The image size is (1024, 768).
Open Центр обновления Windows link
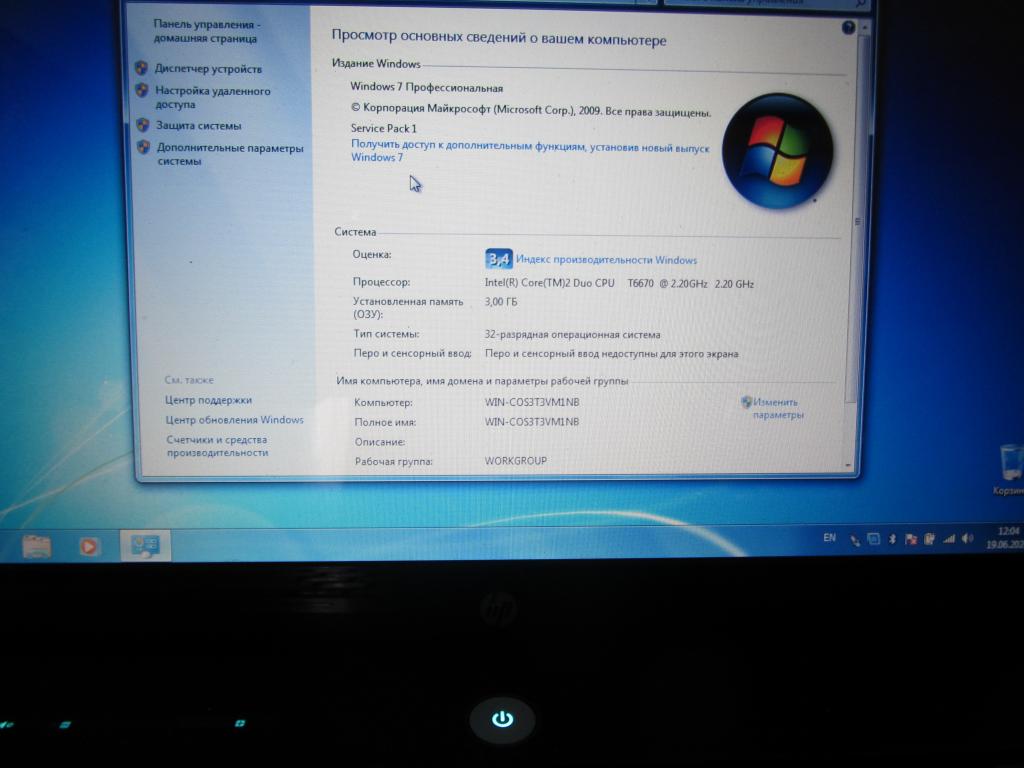234,420
